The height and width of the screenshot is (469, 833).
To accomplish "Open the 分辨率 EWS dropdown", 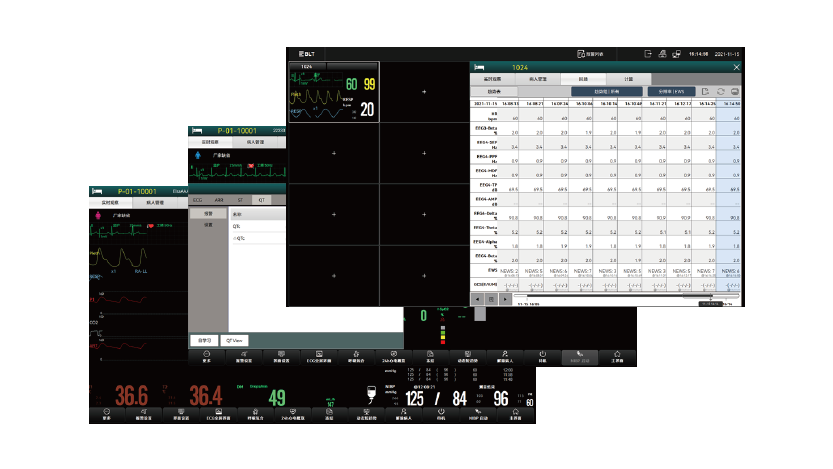I will (672, 90).
